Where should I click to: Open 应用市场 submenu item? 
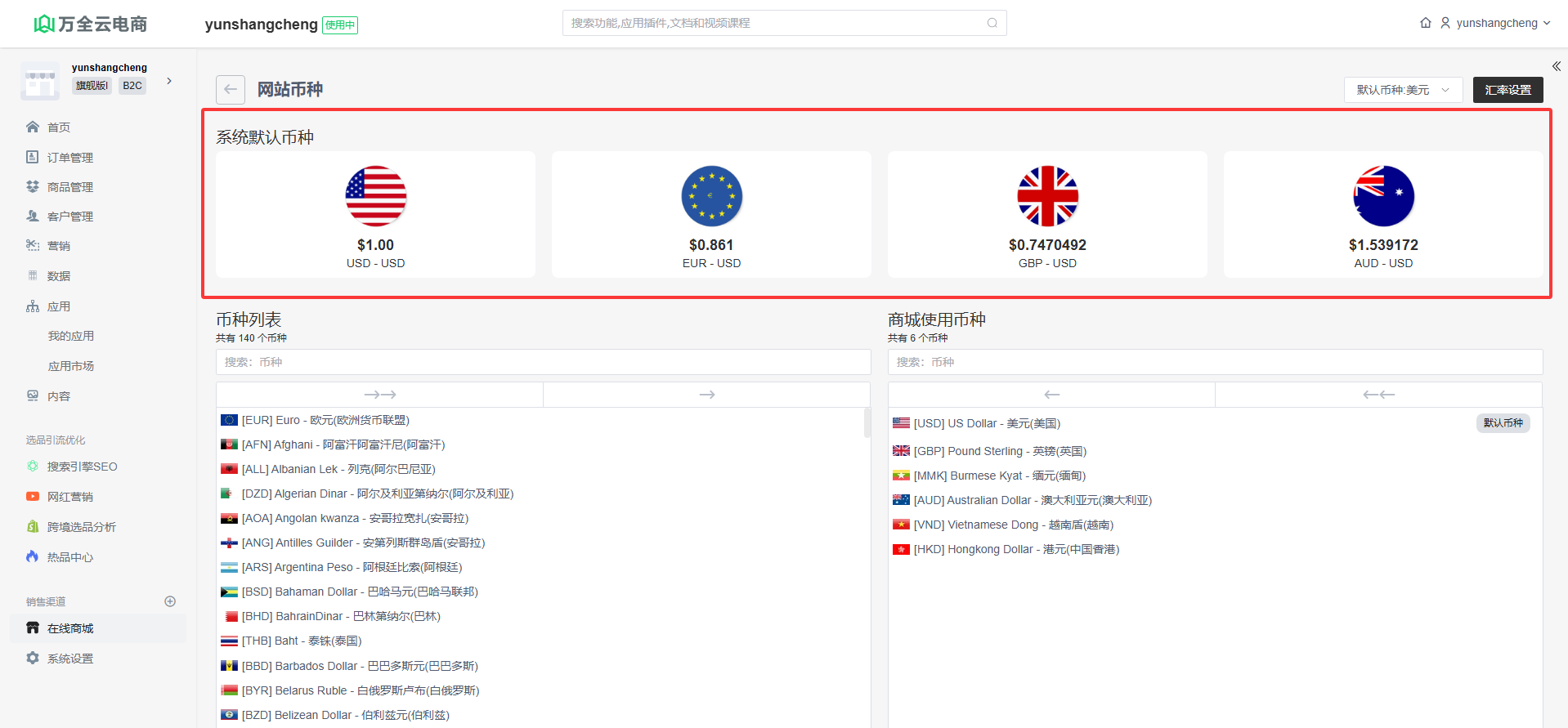[x=71, y=366]
